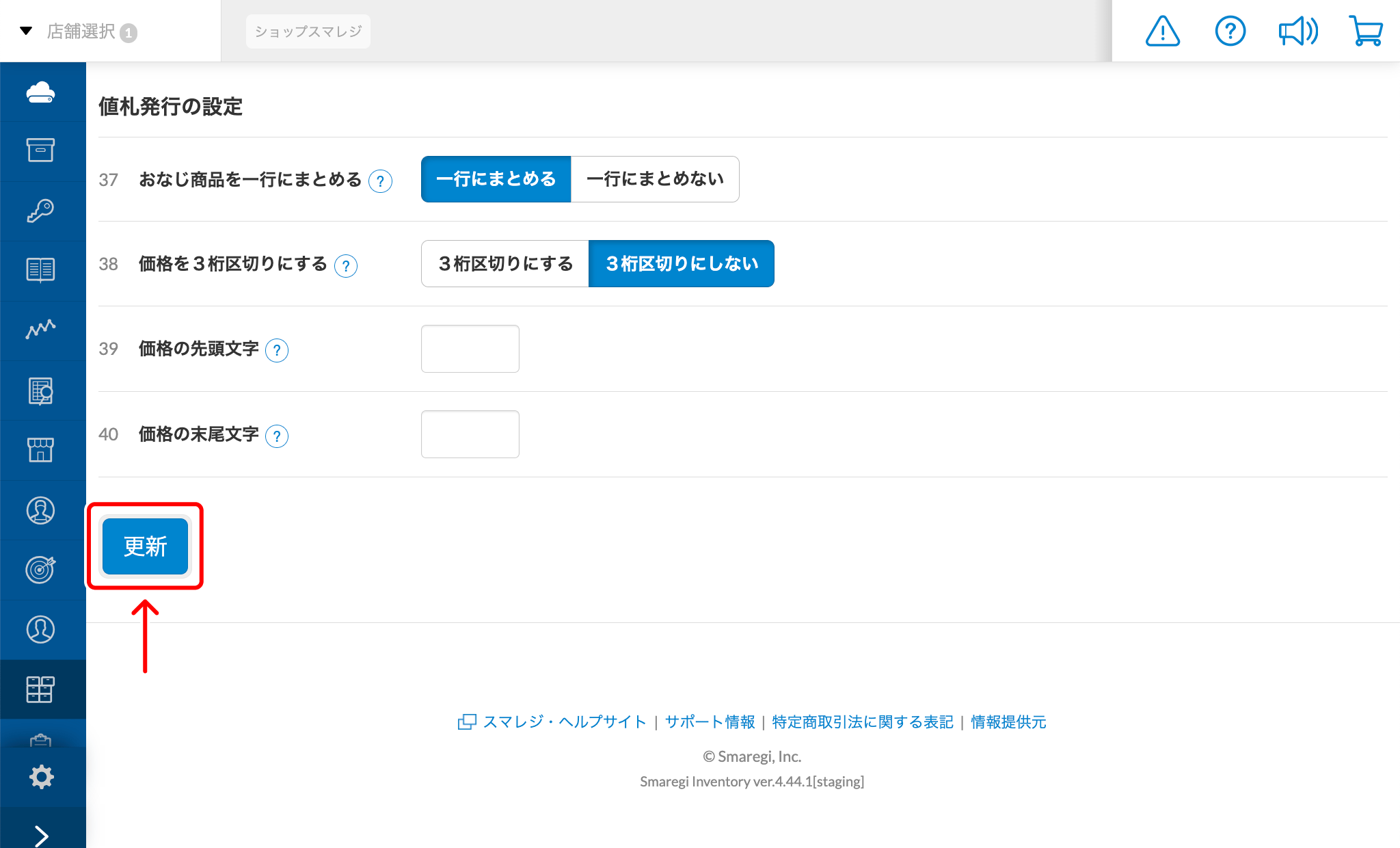Open the 店舗選択 store selector dropdown

click(x=80, y=31)
